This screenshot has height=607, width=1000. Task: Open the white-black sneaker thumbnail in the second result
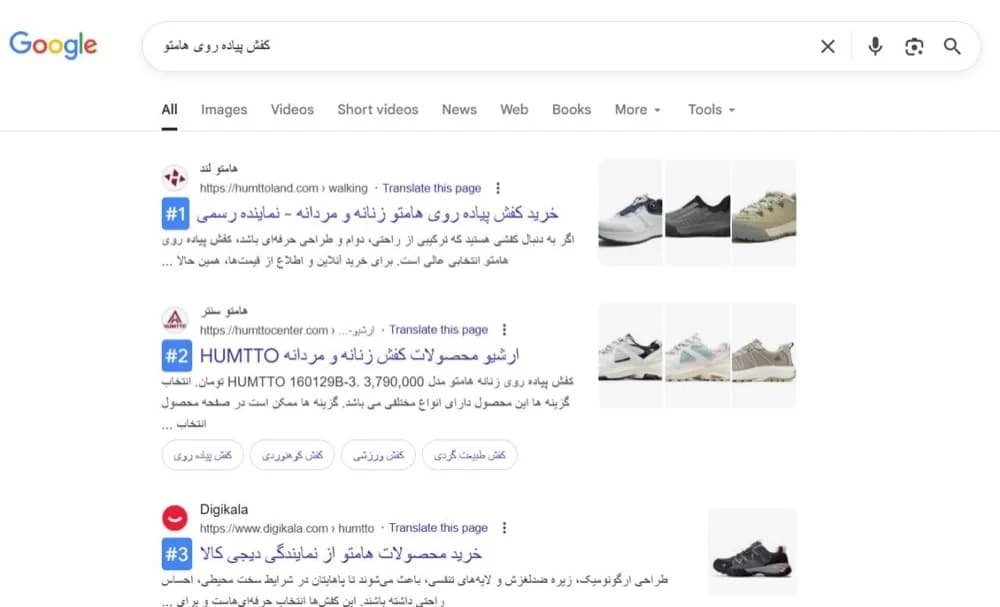[630, 355]
